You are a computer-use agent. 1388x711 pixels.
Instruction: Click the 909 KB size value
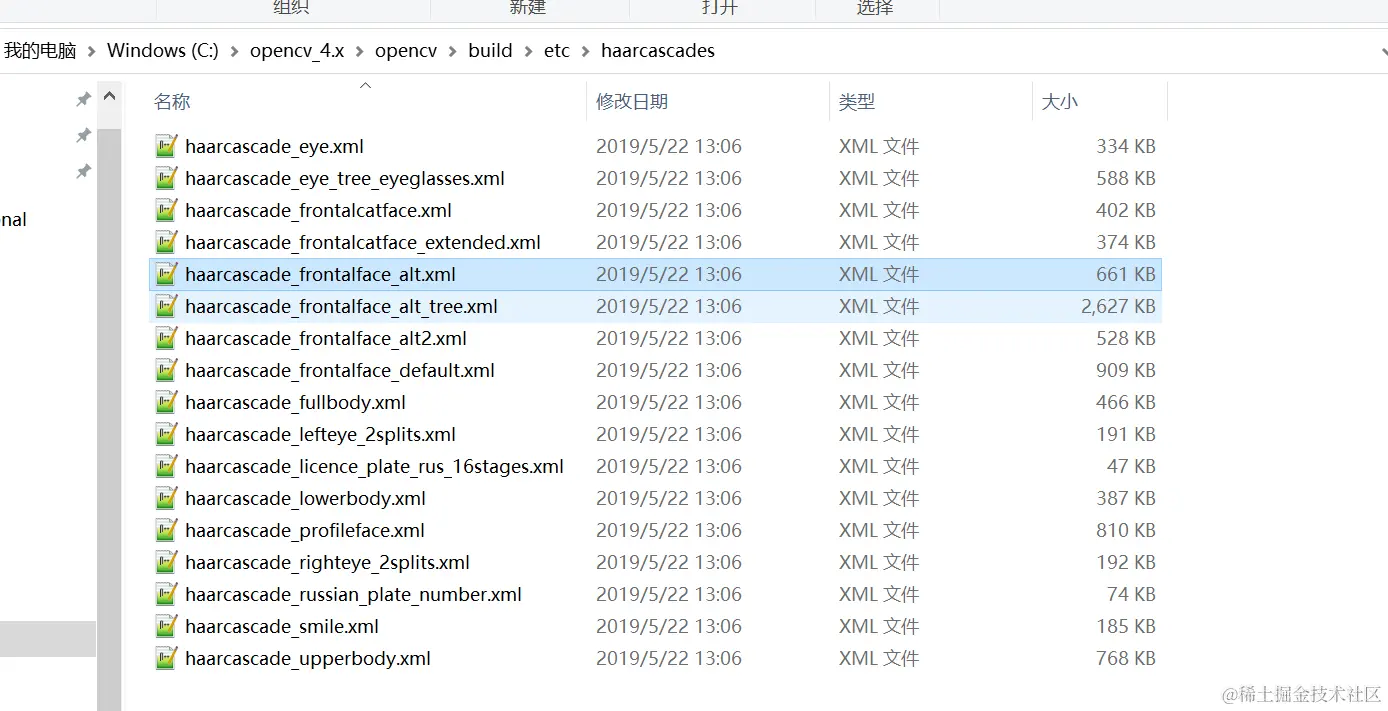pyautogui.click(x=1126, y=371)
